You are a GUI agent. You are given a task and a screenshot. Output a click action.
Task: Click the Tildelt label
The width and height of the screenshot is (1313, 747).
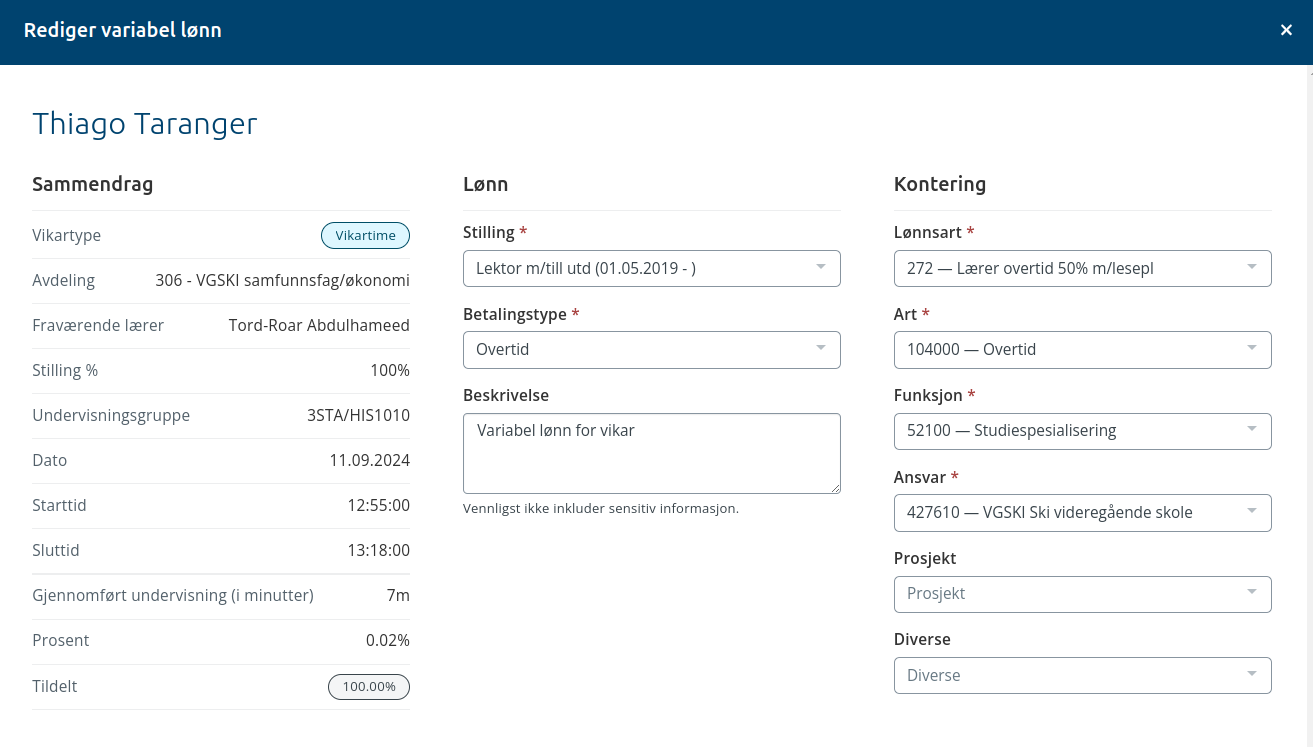(x=55, y=687)
